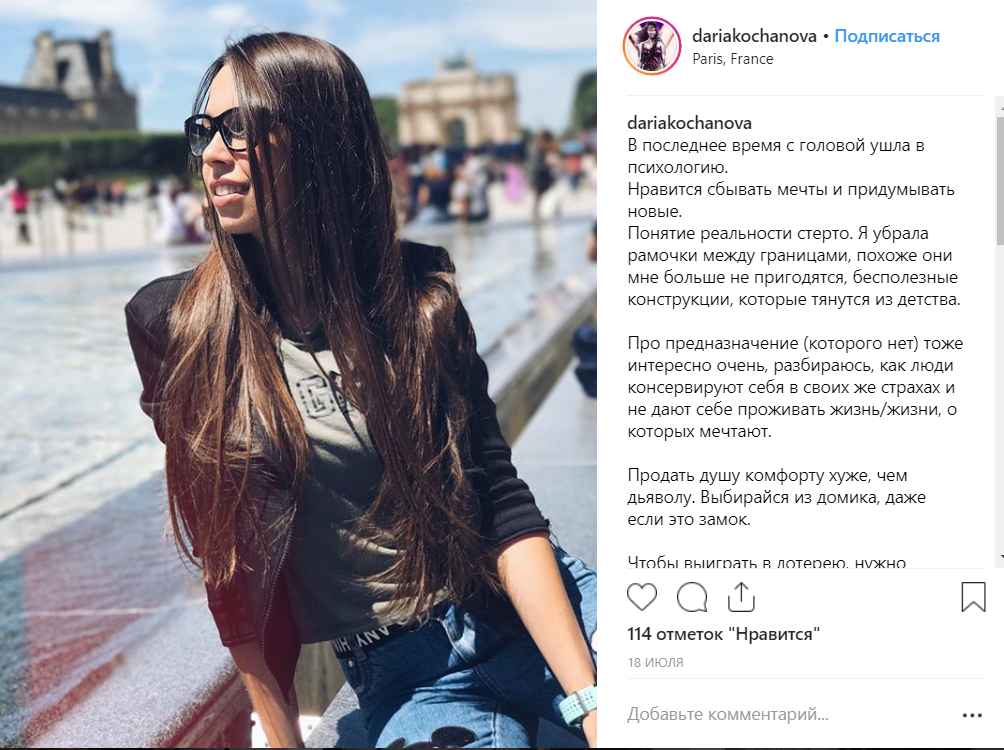Click the sunglasses on the woman's face
This screenshot has height=750, width=1004.
pyautogui.click(x=217, y=133)
